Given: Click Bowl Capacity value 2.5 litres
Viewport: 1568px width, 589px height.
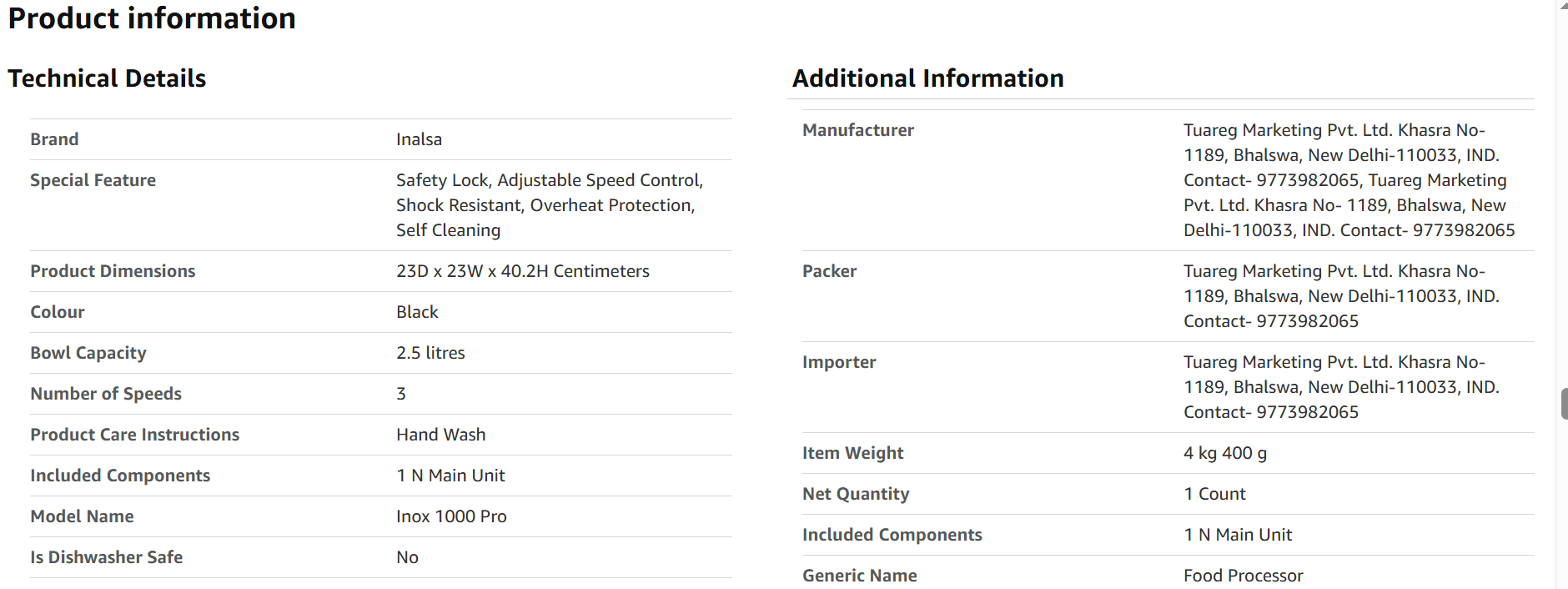Looking at the screenshot, I should 430,353.
